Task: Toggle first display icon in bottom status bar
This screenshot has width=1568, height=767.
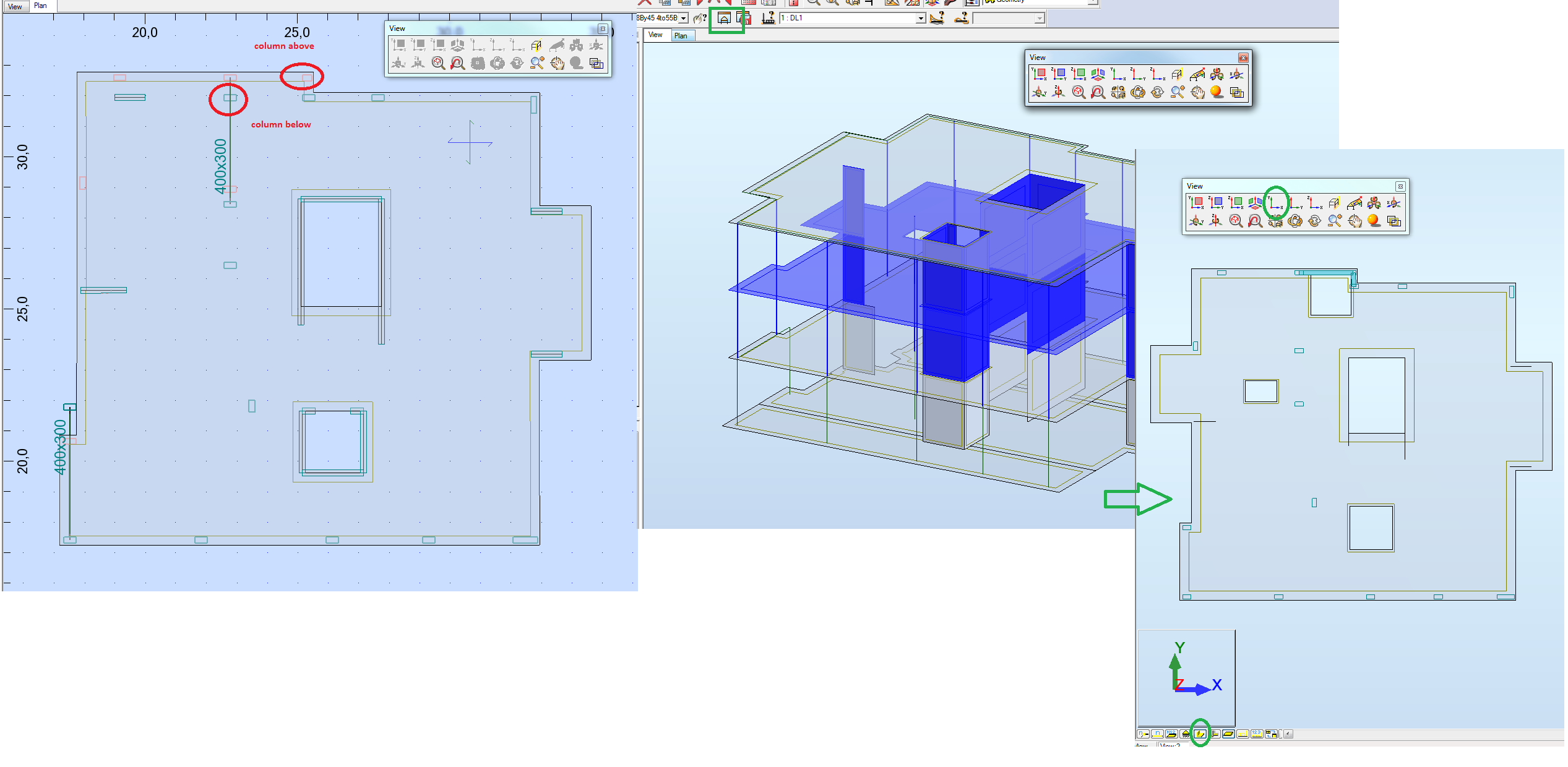Action: point(1144,734)
